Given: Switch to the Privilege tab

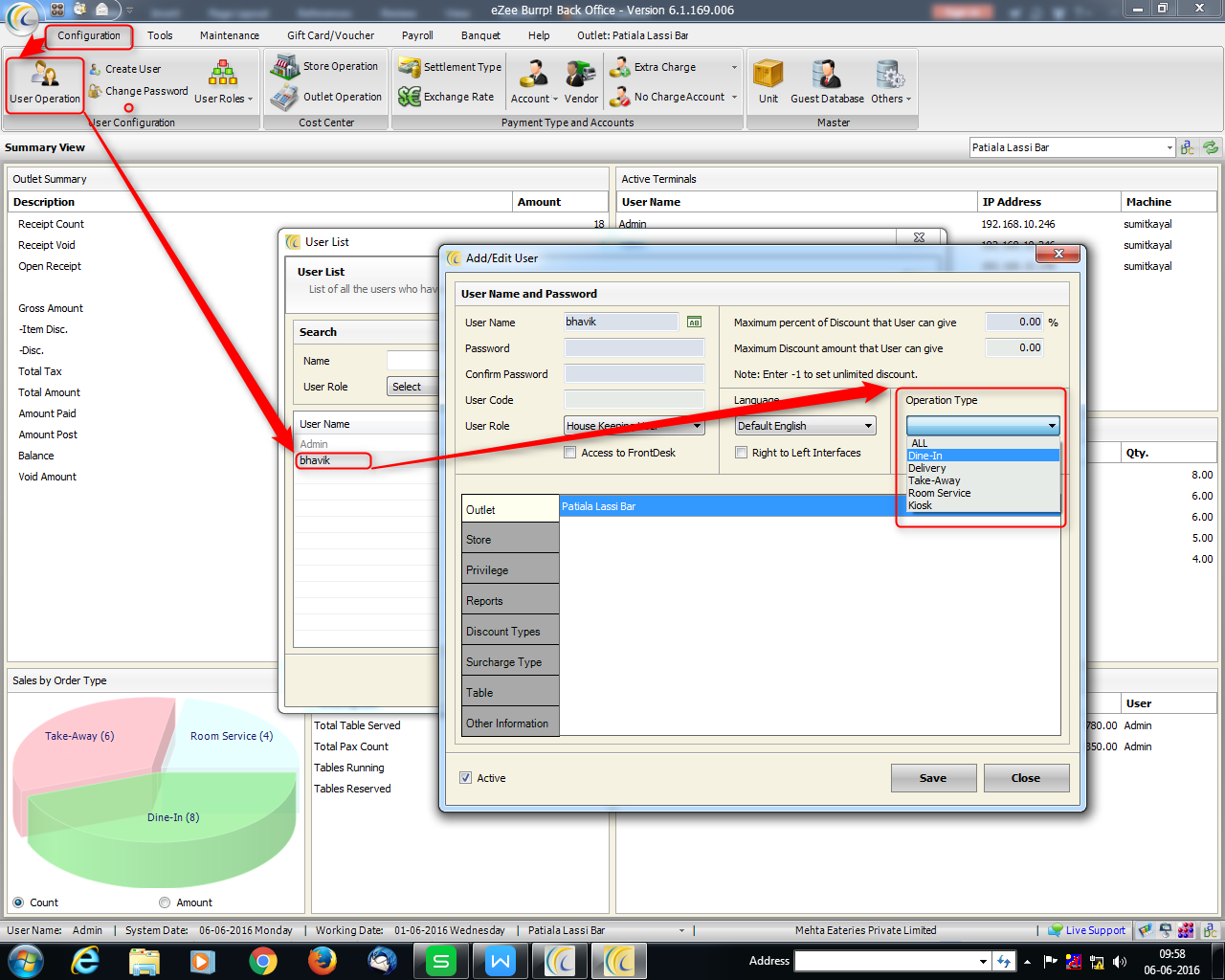Looking at the screenshot, I should pyautogui.click(x=510, y=570).
